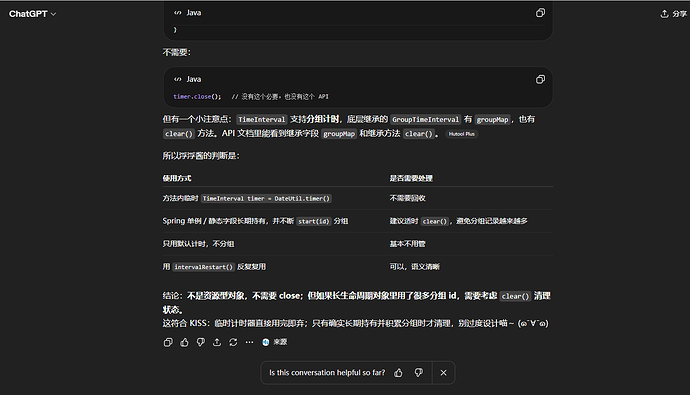
Task: Click the inline GroupTimeInterval code tag
Action: (x=426, y=120)
